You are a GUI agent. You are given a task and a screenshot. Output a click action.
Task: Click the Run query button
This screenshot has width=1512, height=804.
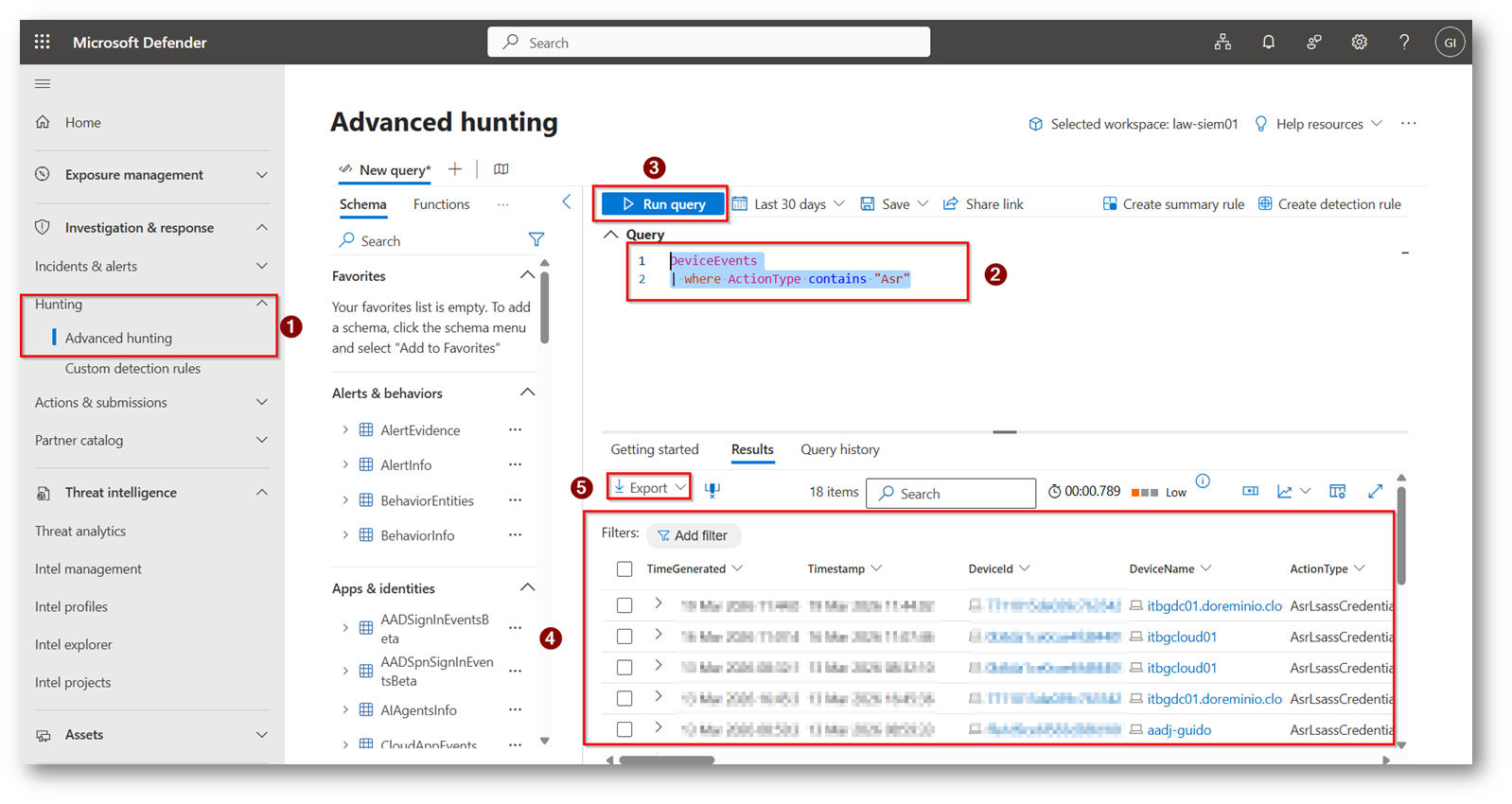663,204
